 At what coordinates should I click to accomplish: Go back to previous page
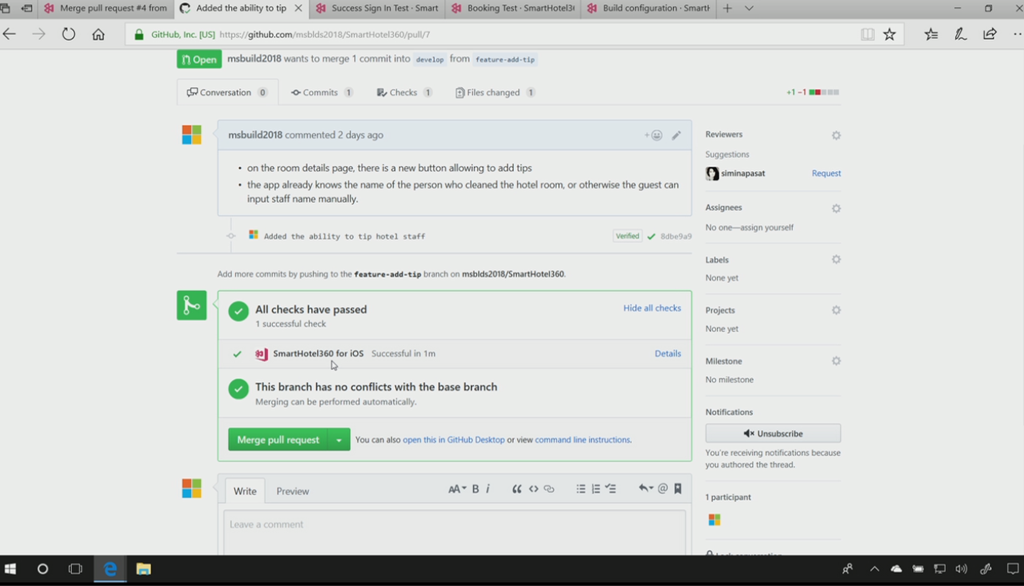10,34
